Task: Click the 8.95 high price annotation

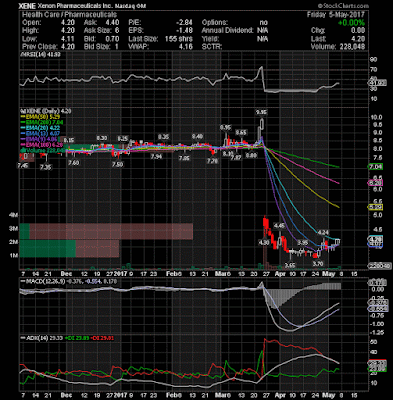Action: point(225,128)
